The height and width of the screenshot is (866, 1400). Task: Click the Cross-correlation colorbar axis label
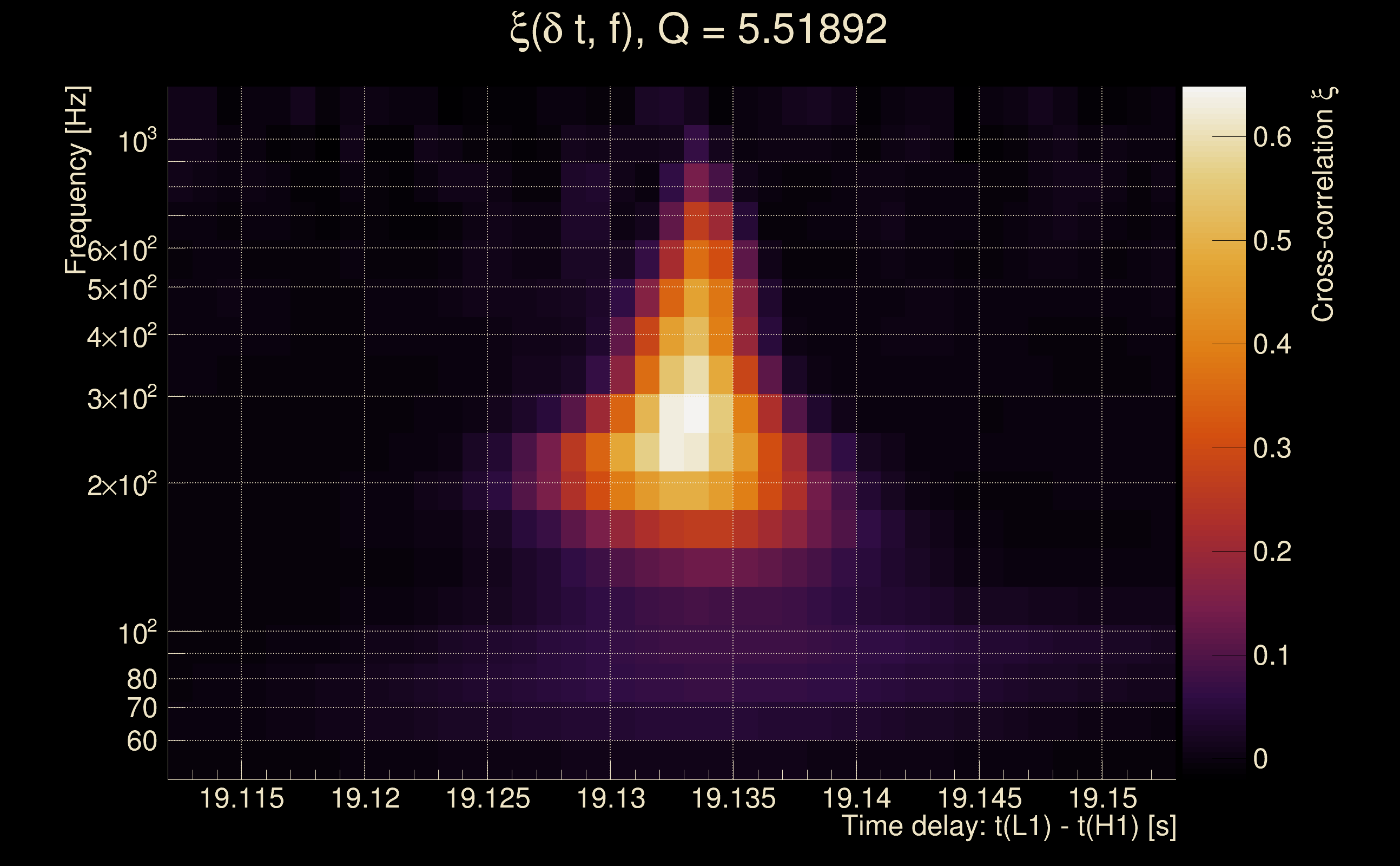[1323, 205]
